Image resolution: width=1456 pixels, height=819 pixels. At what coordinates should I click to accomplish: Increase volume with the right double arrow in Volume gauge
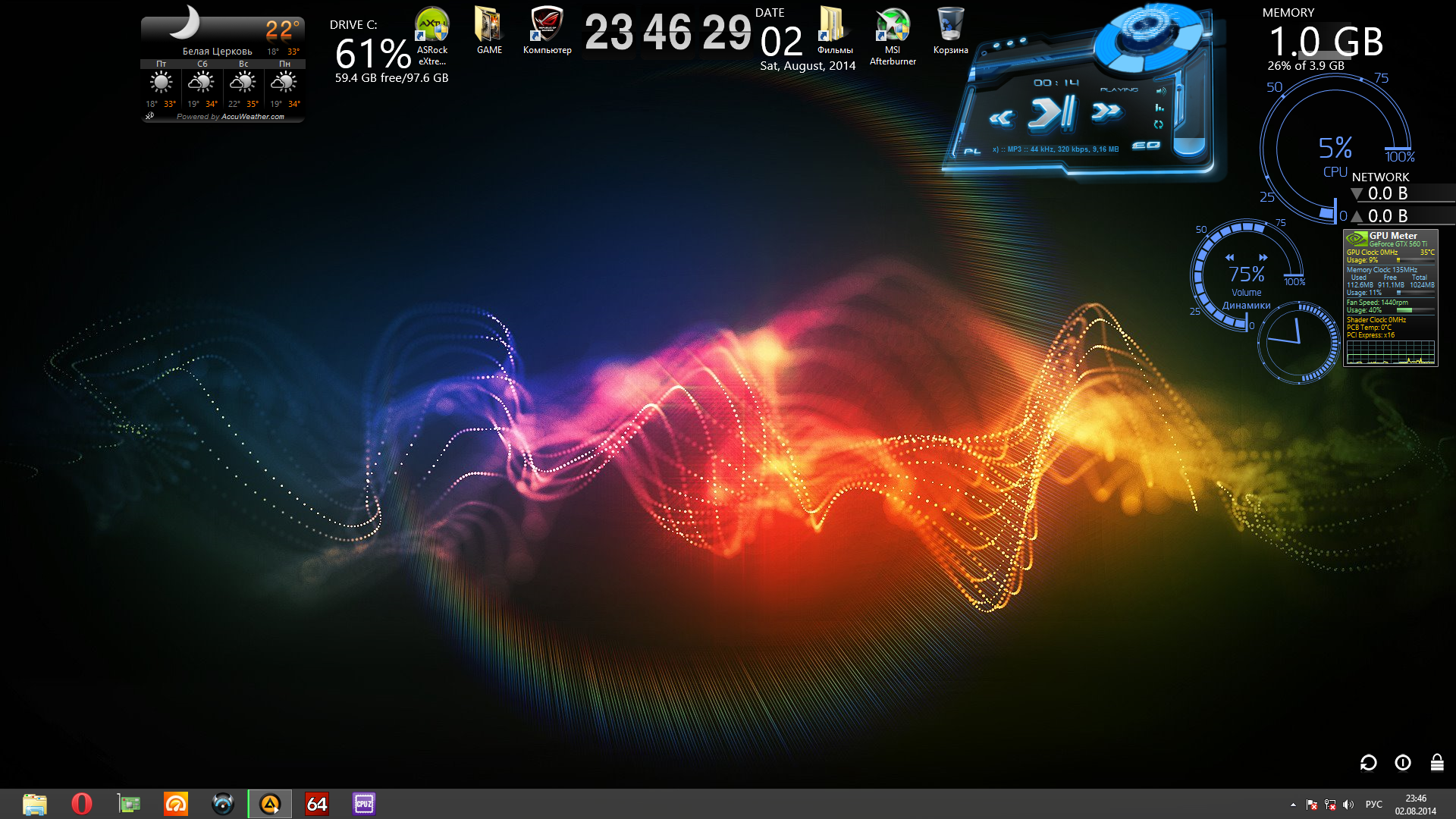[x=1263, y=257]
